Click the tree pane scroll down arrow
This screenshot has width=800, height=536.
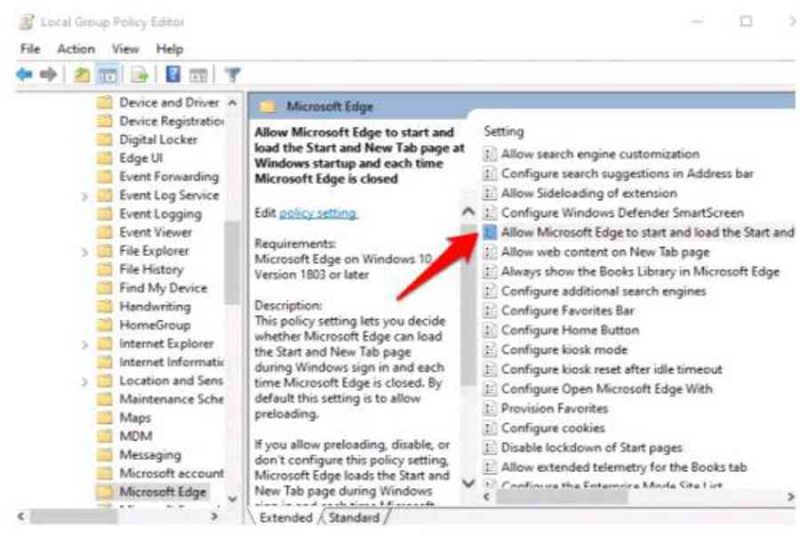point(232,499)
